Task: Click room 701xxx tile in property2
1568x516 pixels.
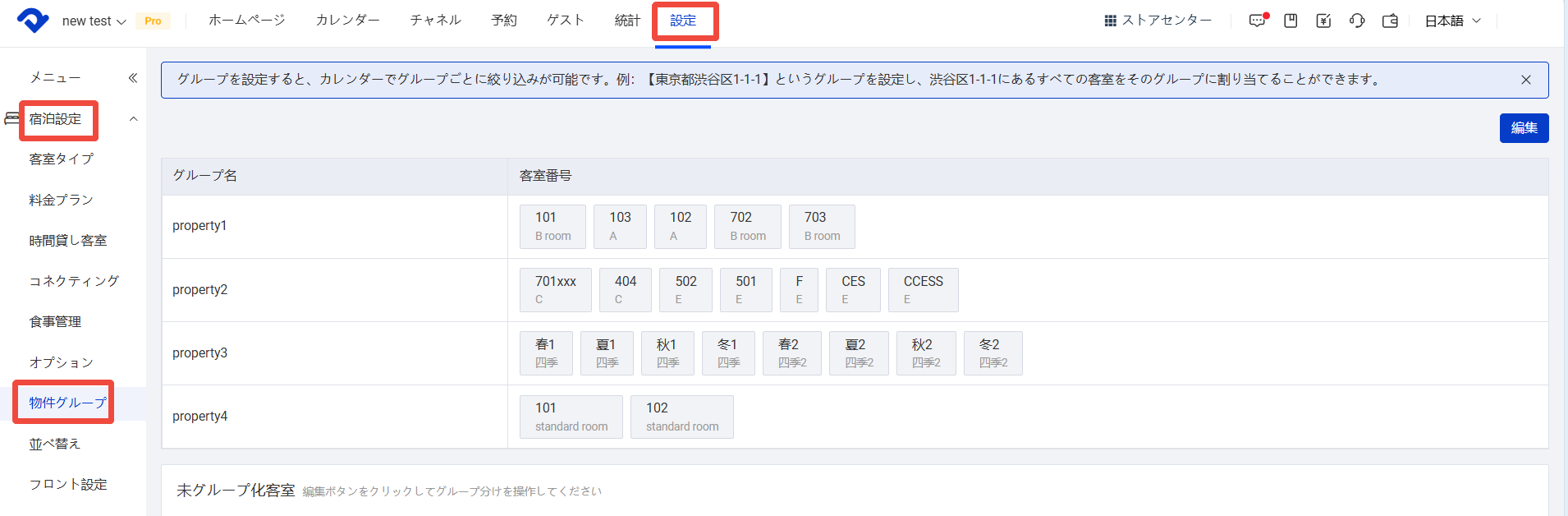Action: (x=556, y=290)
